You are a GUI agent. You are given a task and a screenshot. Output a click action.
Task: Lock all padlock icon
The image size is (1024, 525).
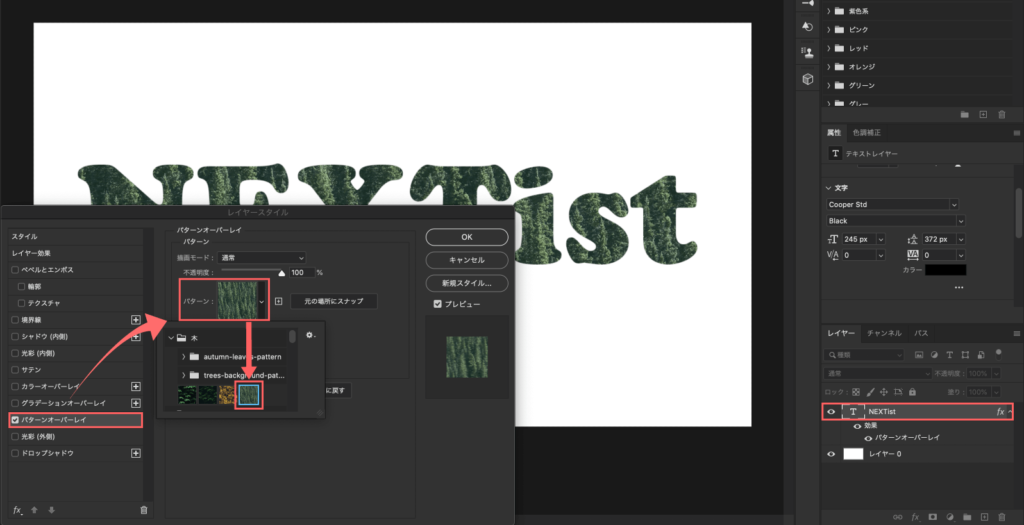pos(912,392)
